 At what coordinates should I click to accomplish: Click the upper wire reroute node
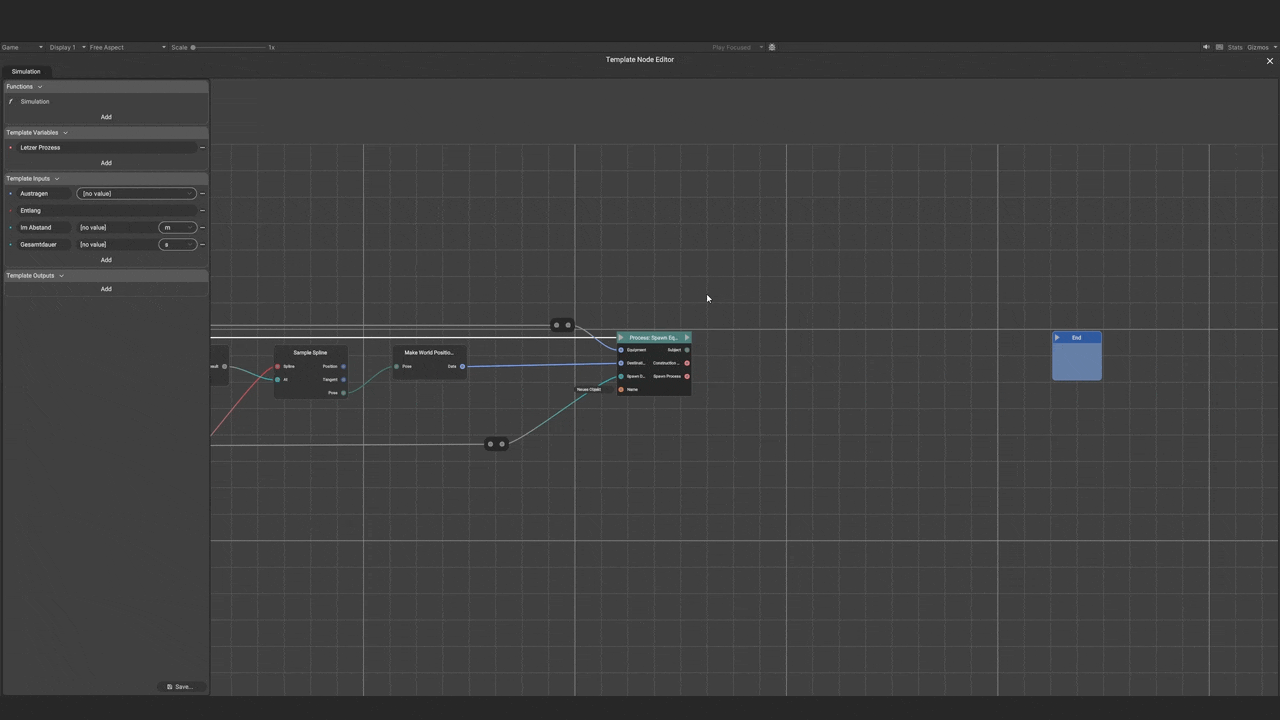(562, 325)
